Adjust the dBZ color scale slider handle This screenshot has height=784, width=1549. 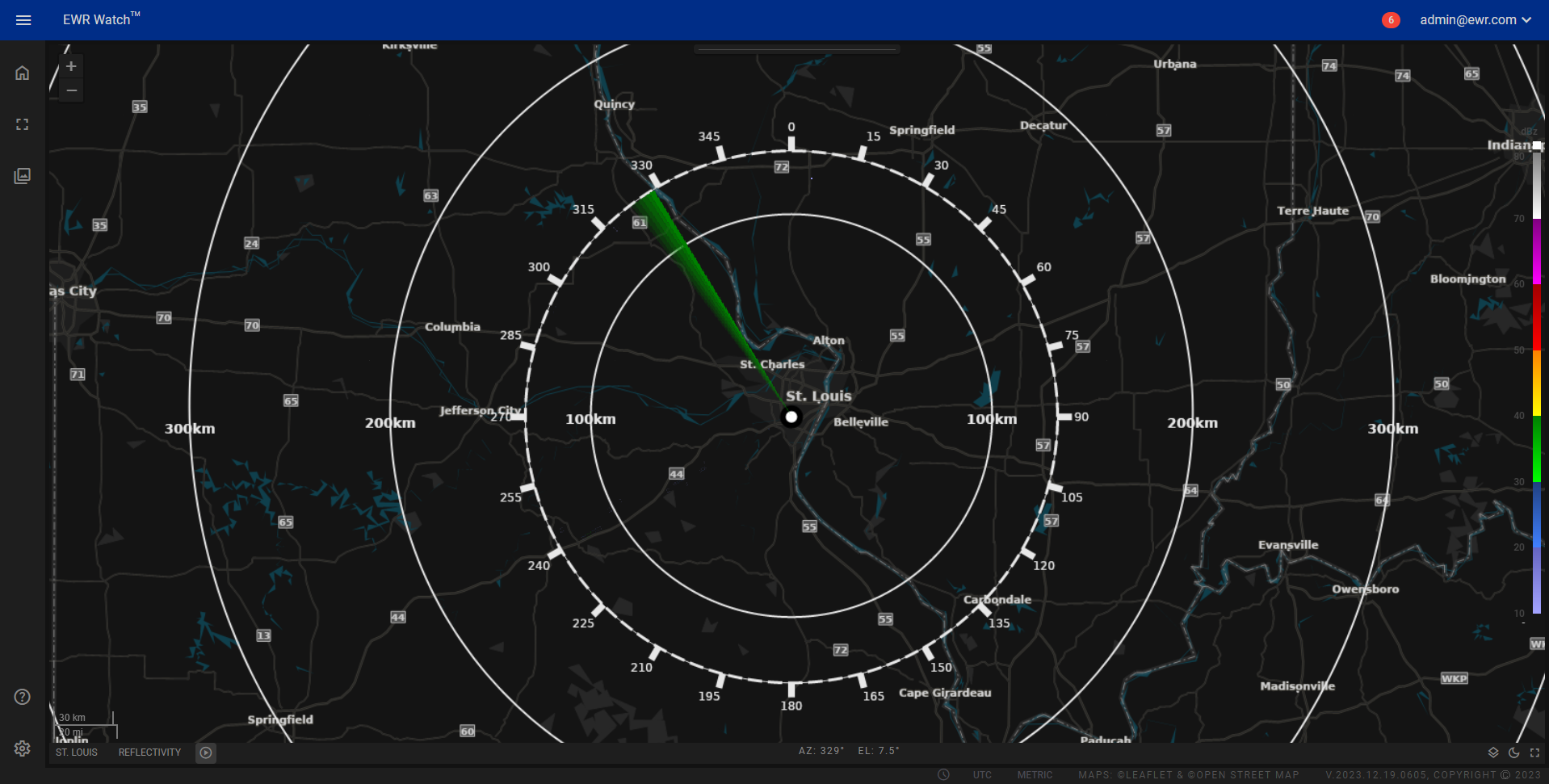[x=1538, y=146]
